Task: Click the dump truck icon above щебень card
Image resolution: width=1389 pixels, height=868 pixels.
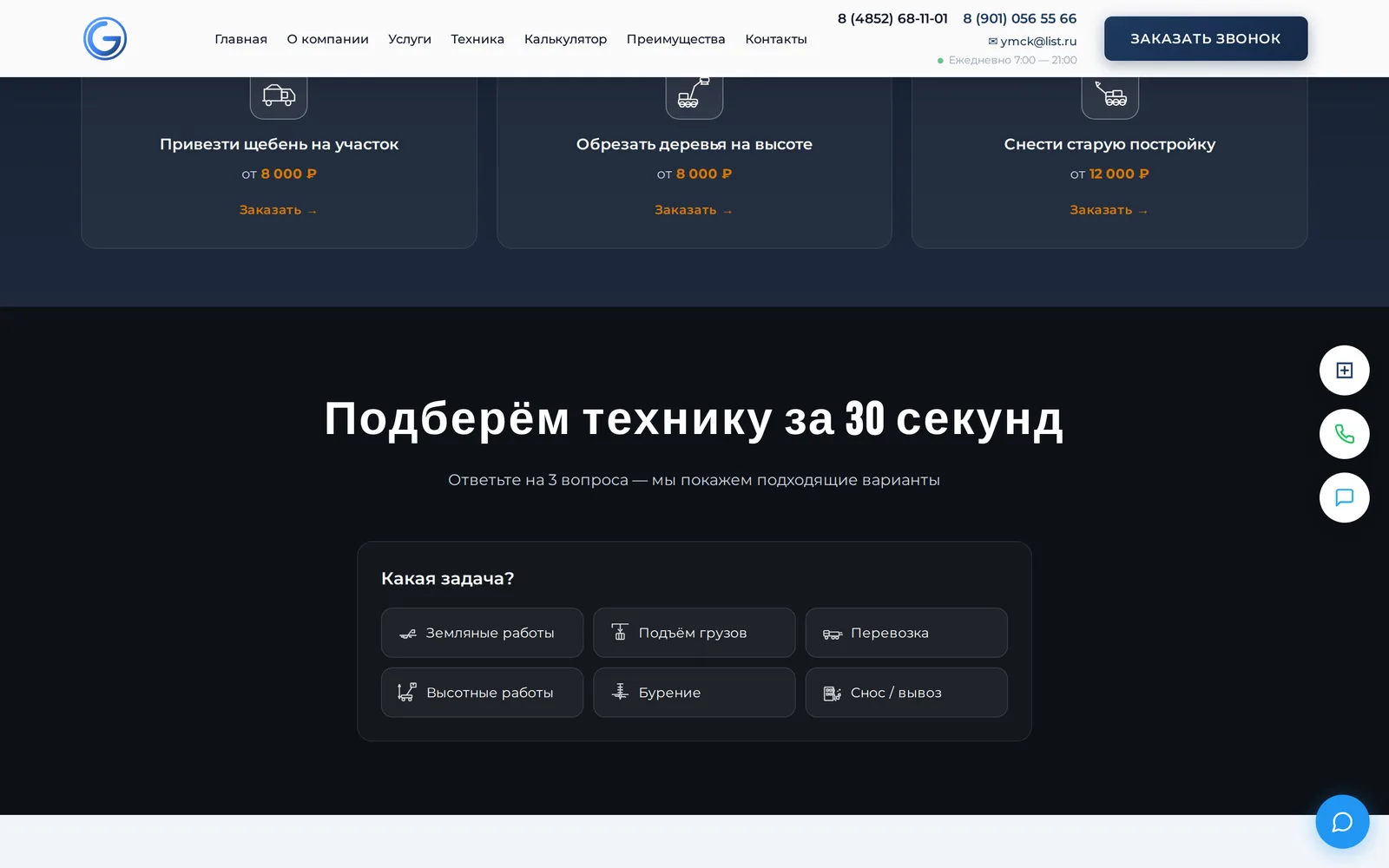Action: tap(279, 95)
